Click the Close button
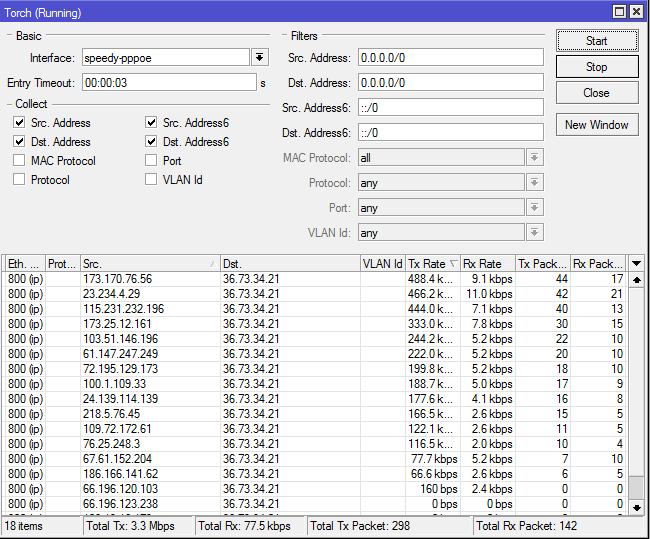 pyautogui.click(x=596, y=93)
